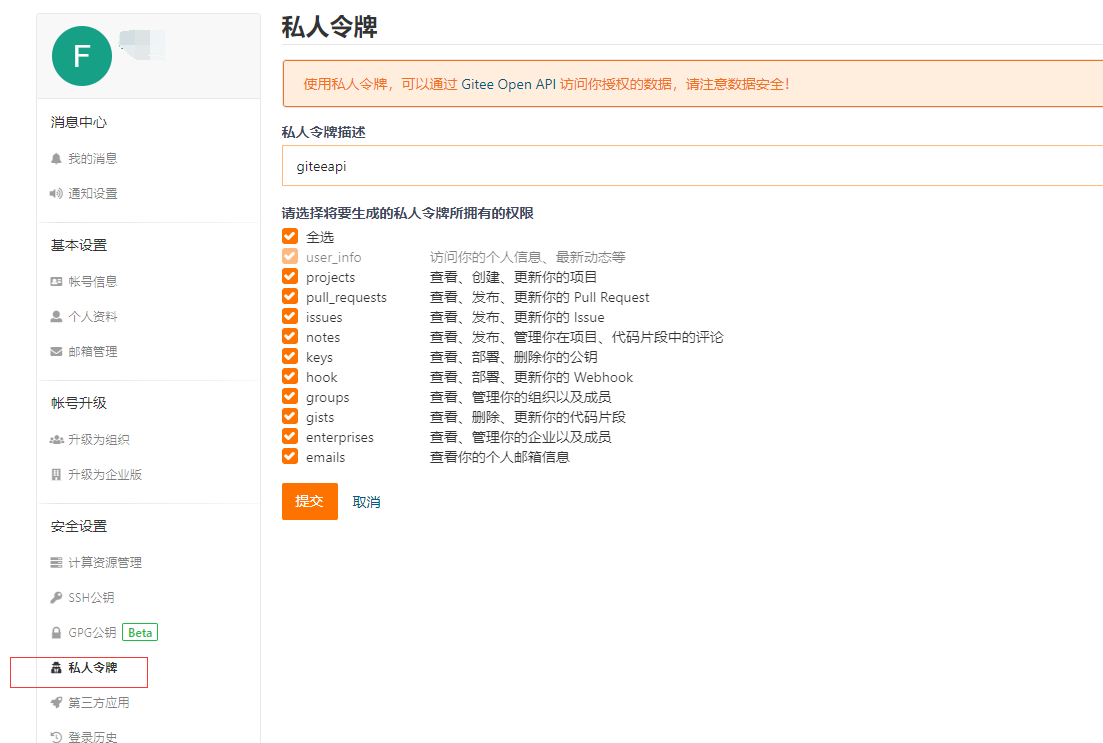Click the clock icon beside 登录历史
Screen dimensions: 1103x743
pyautogui.click(x=57, y=738)
